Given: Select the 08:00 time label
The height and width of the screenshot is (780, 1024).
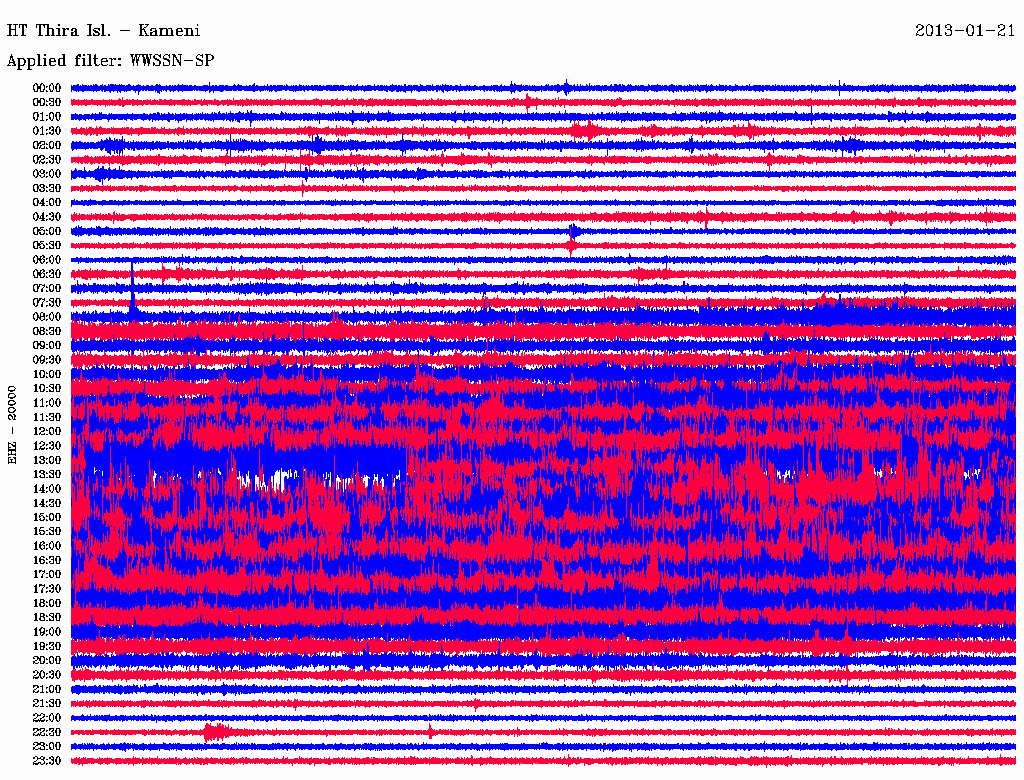Looking at the screenshot, I should click(46, 317).
